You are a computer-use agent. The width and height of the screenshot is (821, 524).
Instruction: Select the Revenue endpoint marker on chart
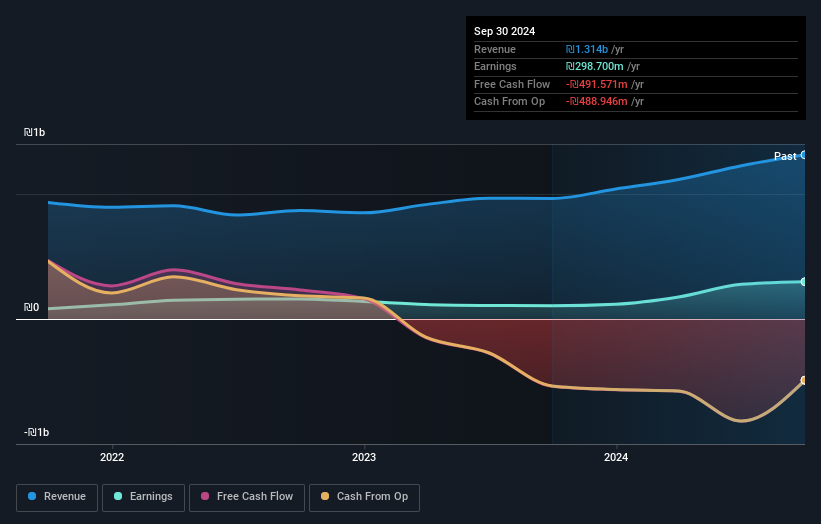804,155
